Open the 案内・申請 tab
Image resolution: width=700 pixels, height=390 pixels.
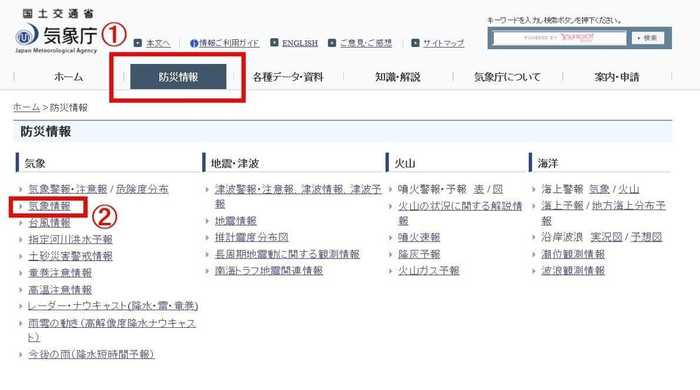pyautogui.click(x=617, y=77)
